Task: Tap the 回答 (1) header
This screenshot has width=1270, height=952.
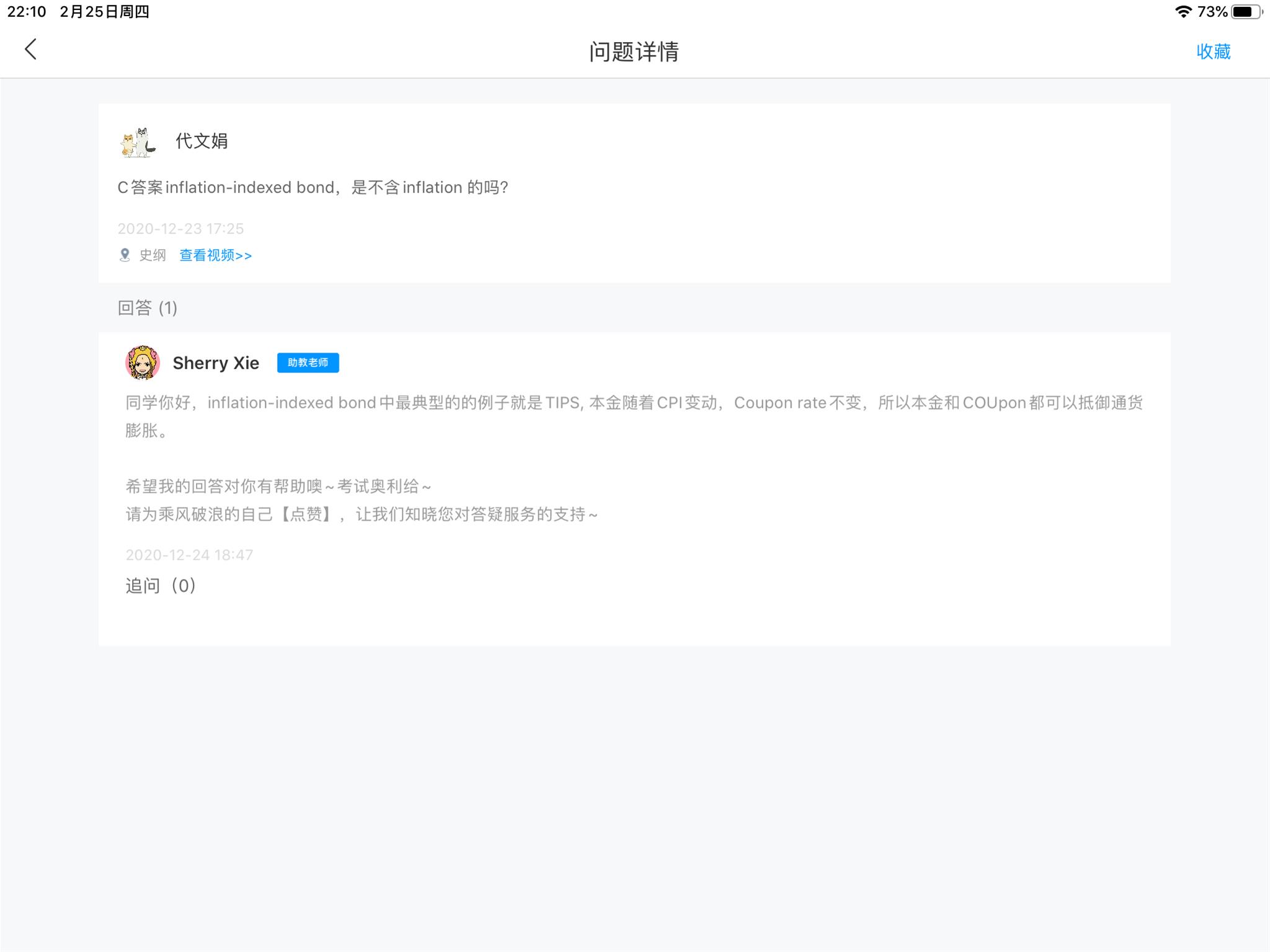Action: (148, 308)
